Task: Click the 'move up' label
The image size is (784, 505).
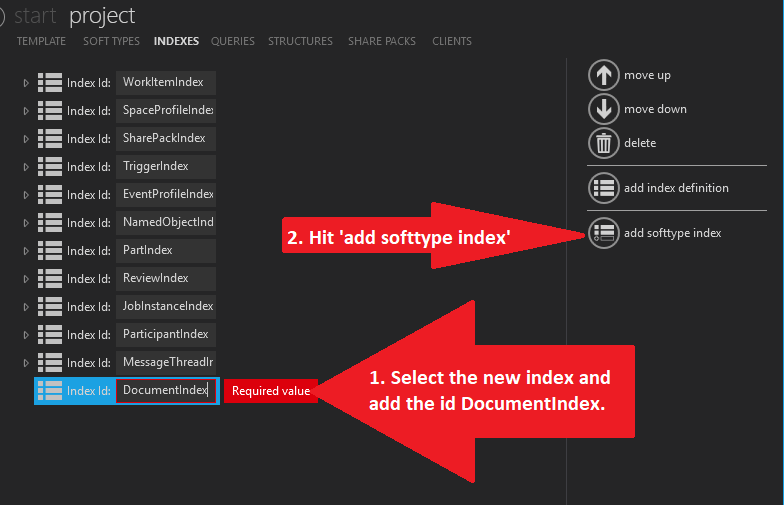Action: point(647,75)
